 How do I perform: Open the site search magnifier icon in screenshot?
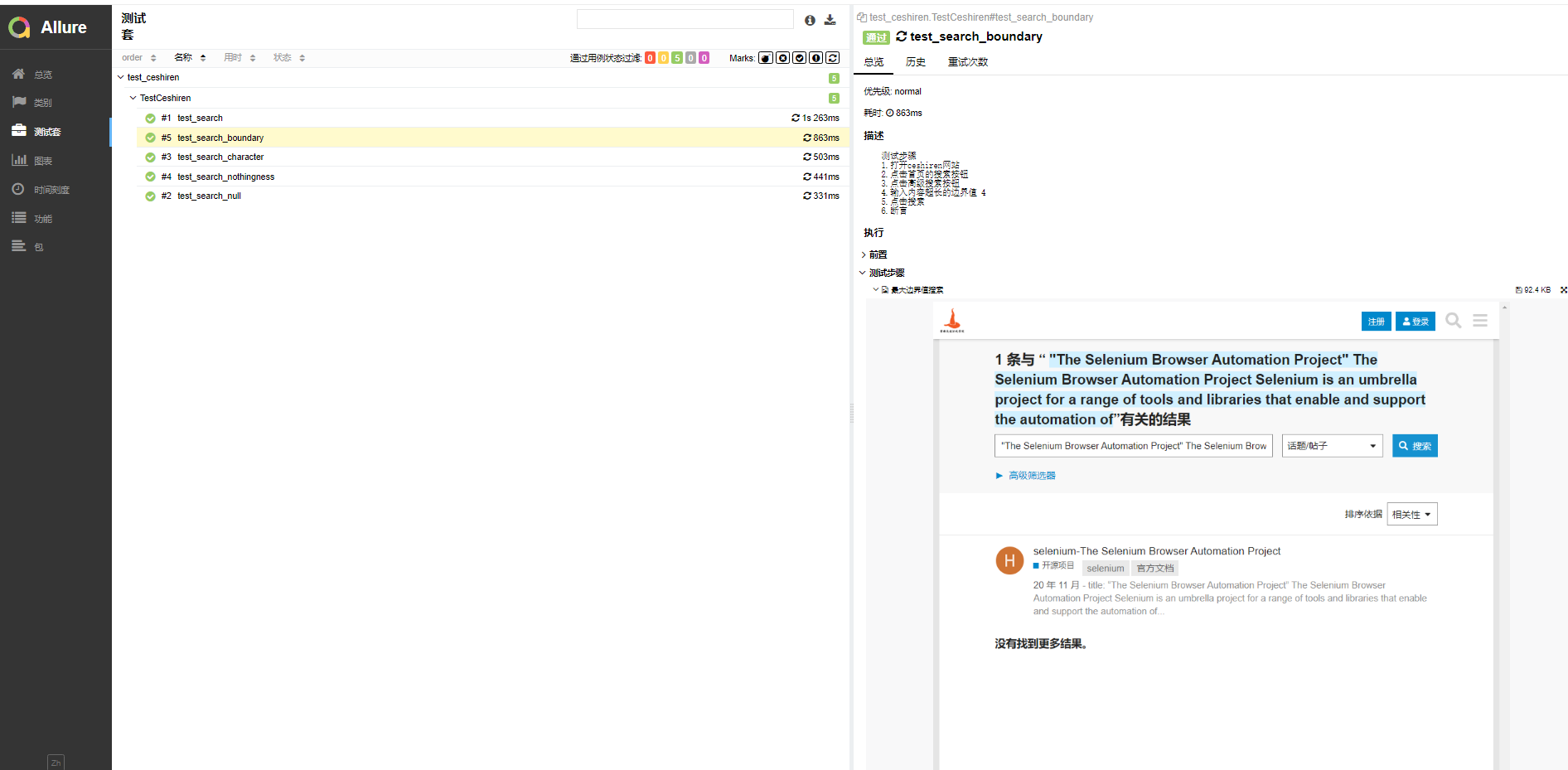pyautogui.click(x=1453, y=321)
